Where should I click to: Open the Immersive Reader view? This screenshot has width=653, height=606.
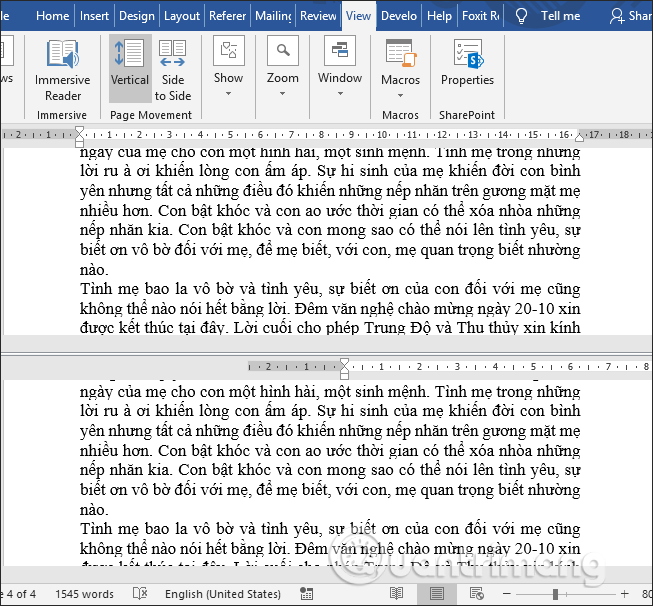click(62, 70)
